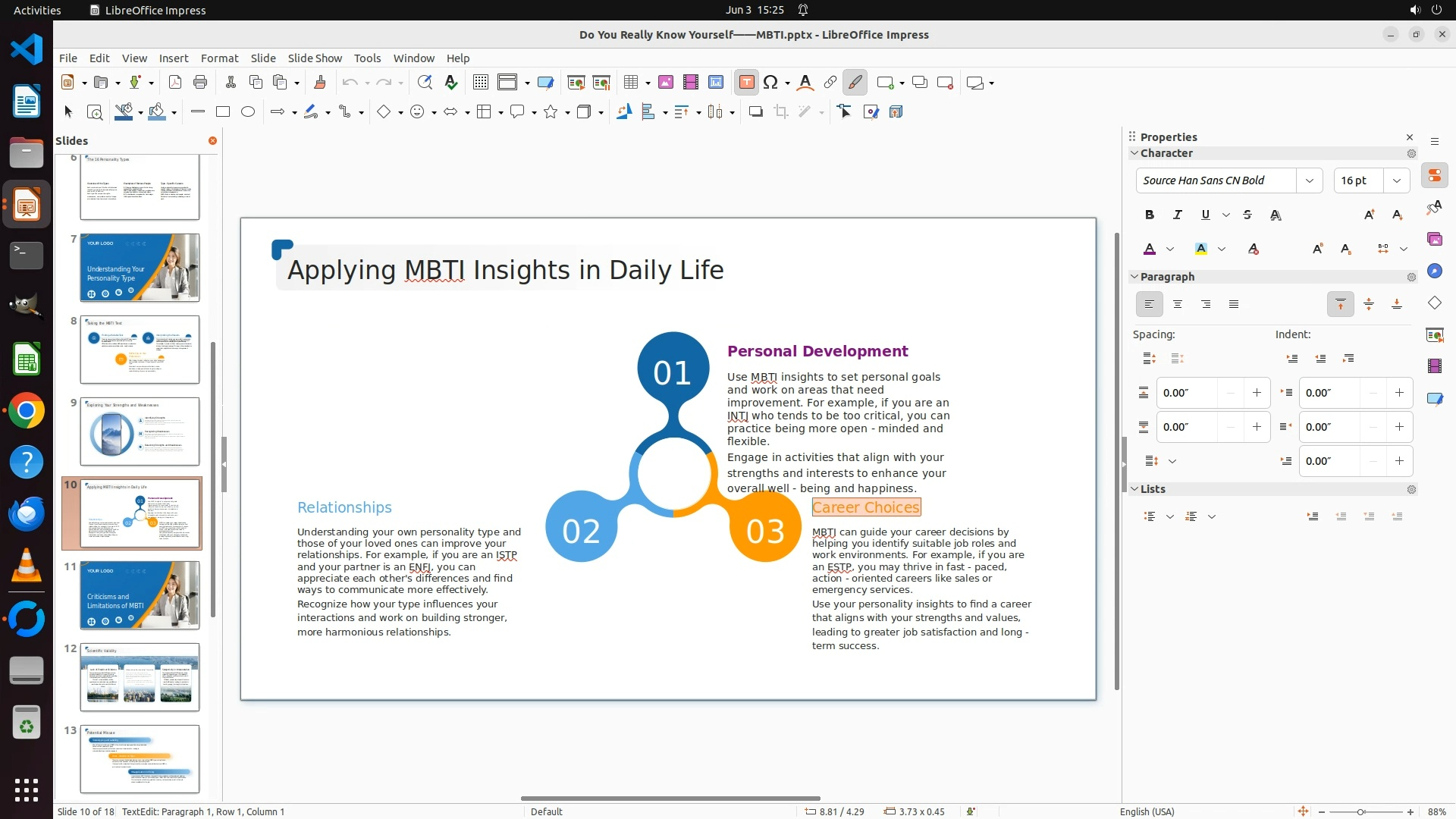
Task: Enable center paragraph alignment
Action: (1177, 305)
